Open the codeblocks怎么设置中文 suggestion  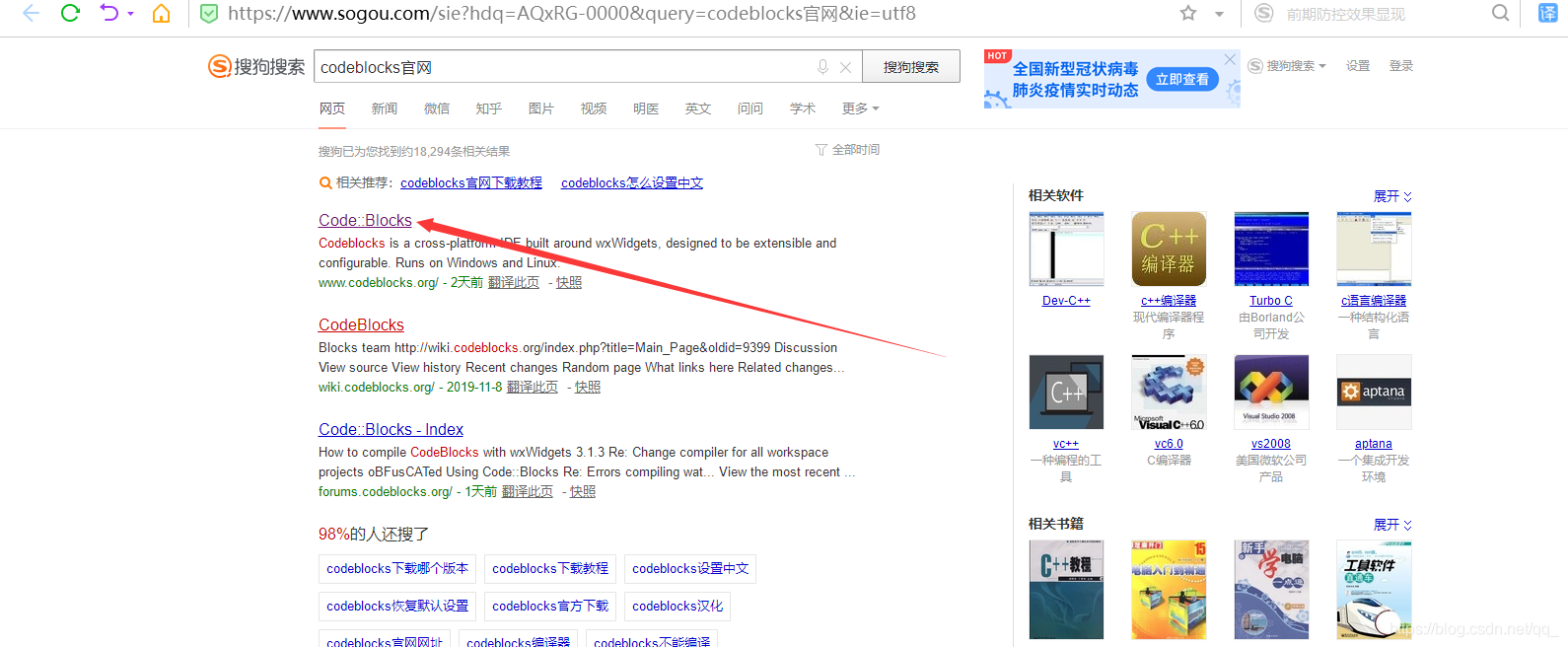(x=632, y=182)
